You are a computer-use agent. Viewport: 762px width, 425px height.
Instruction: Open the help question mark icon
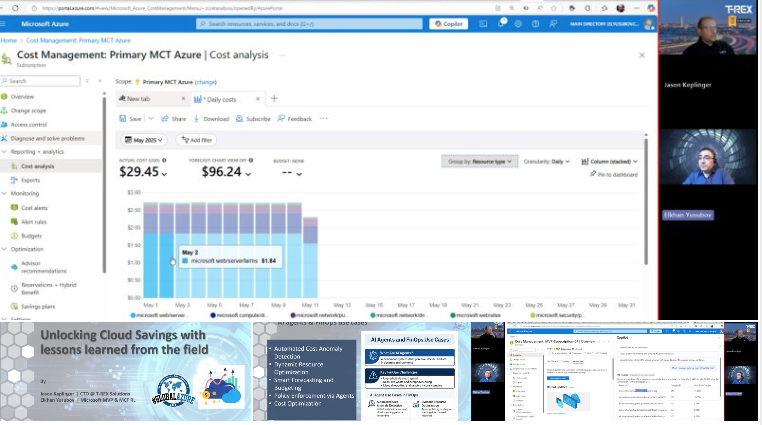coord(536,24)
